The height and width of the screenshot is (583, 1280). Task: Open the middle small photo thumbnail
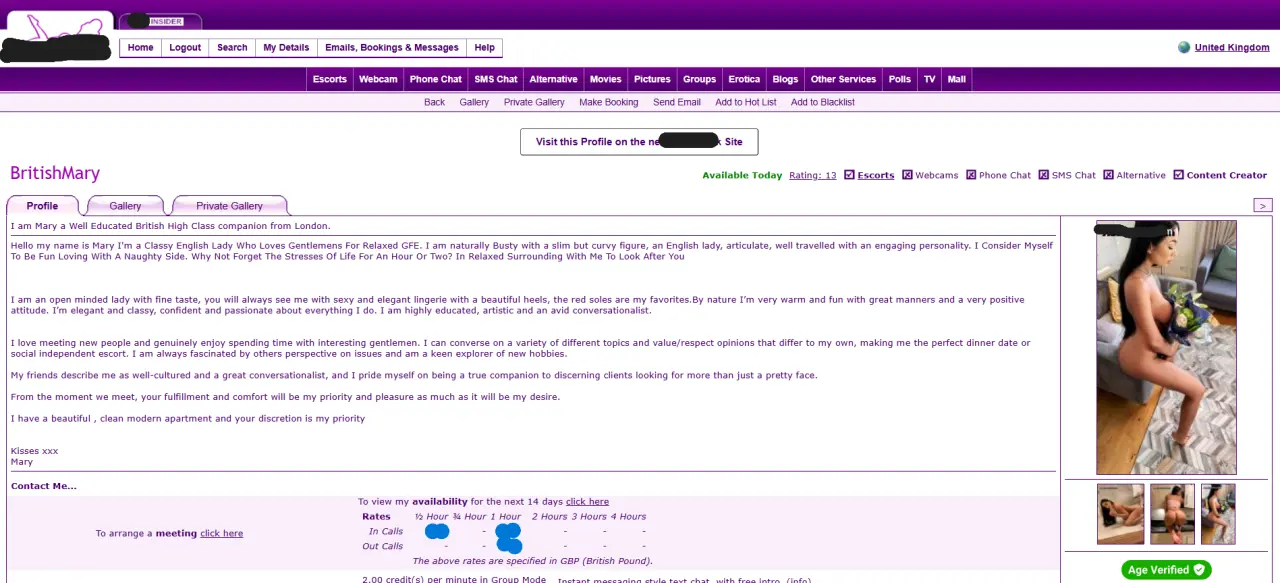[1172, 514]
